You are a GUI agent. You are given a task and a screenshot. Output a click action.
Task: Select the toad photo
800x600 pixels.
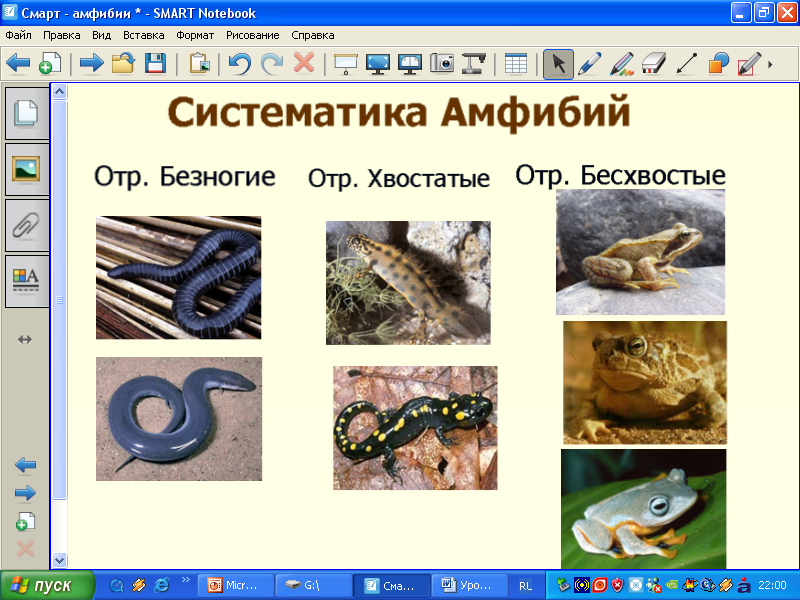click(x=645, y=383)
